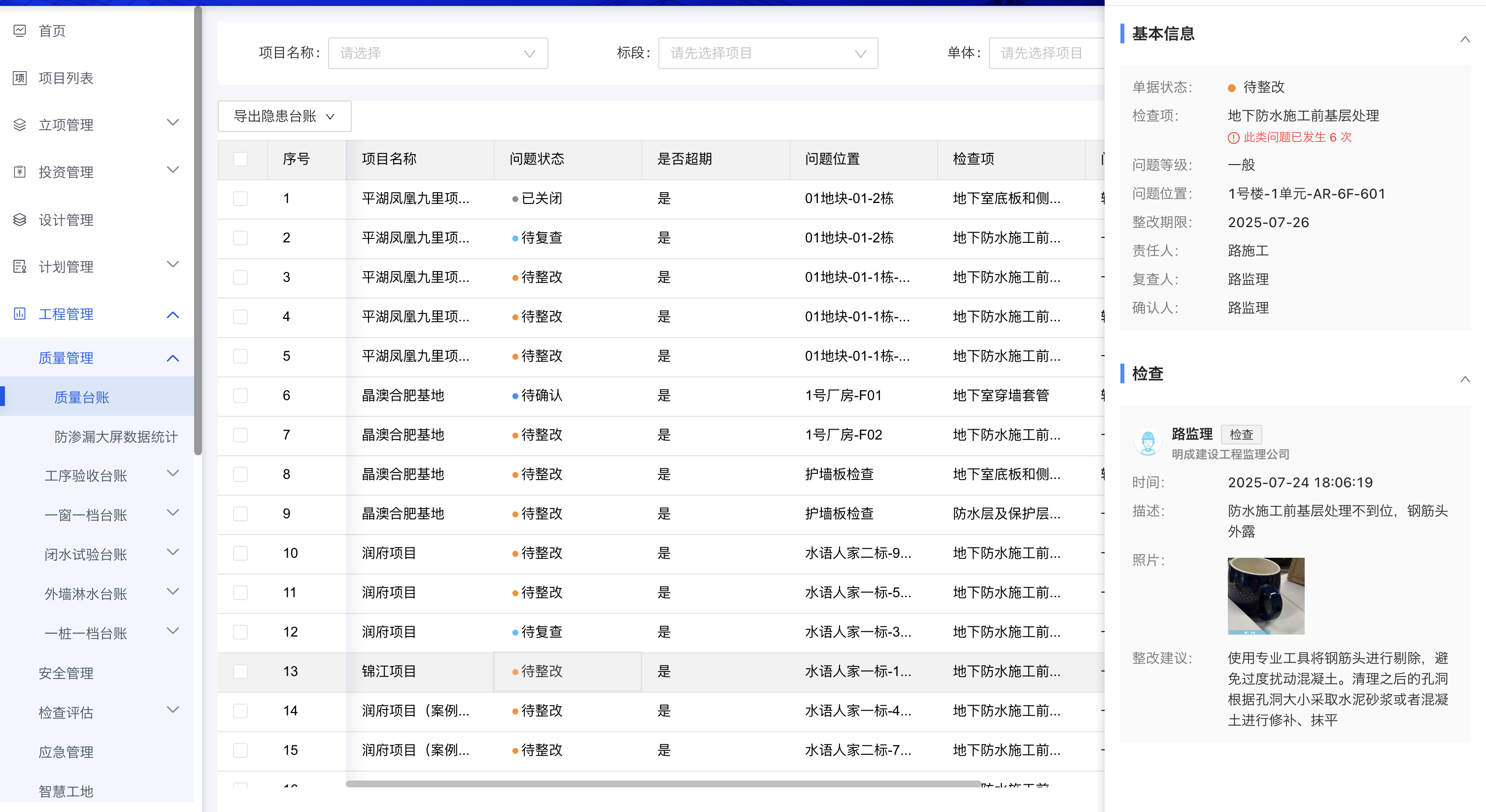Click the 设计管理 sidebar icon

coord(20,220)
